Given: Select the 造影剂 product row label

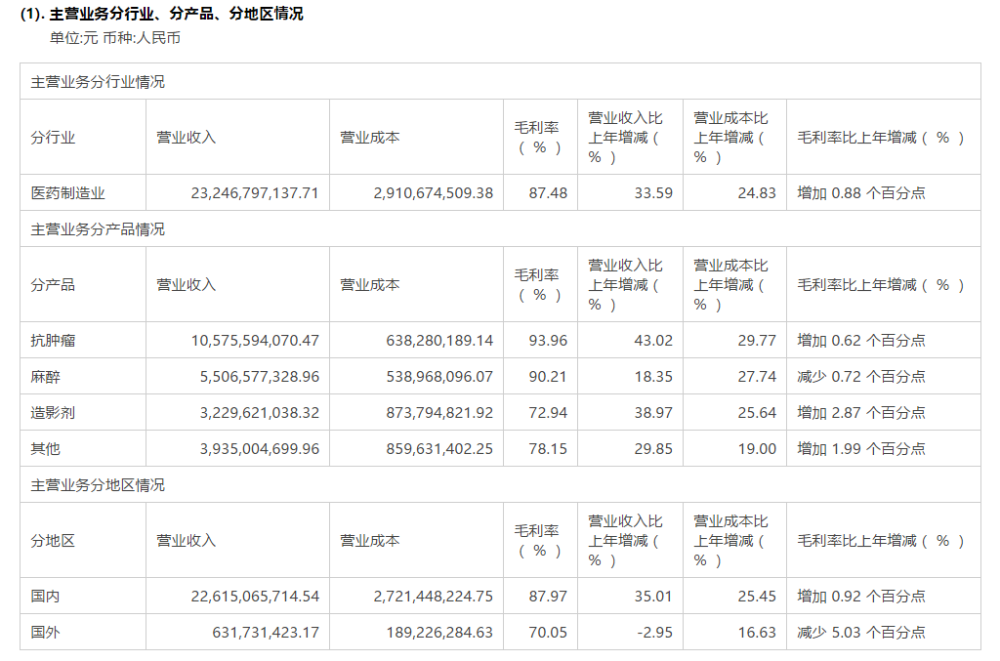Looking at the screenshot, I should [53, 412].
